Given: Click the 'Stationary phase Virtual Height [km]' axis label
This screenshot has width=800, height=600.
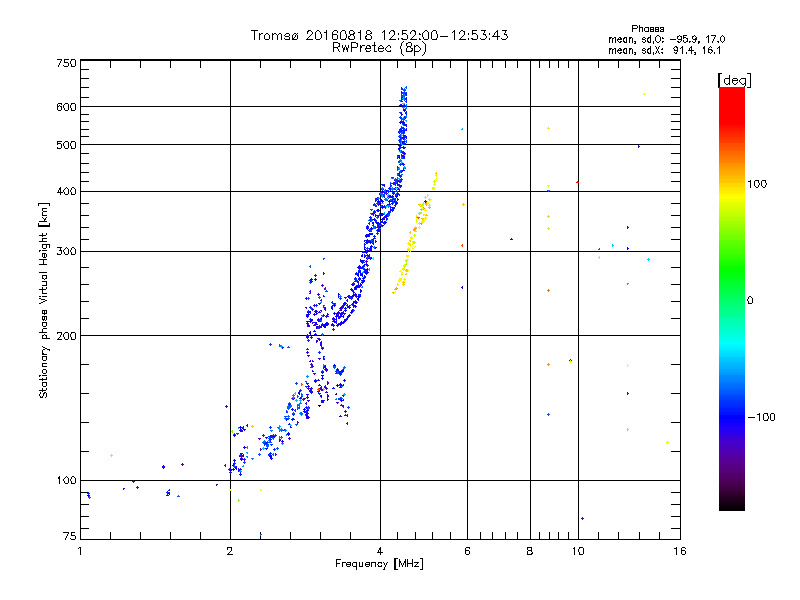Looking at the screenshot, I should tap(44, 300).
